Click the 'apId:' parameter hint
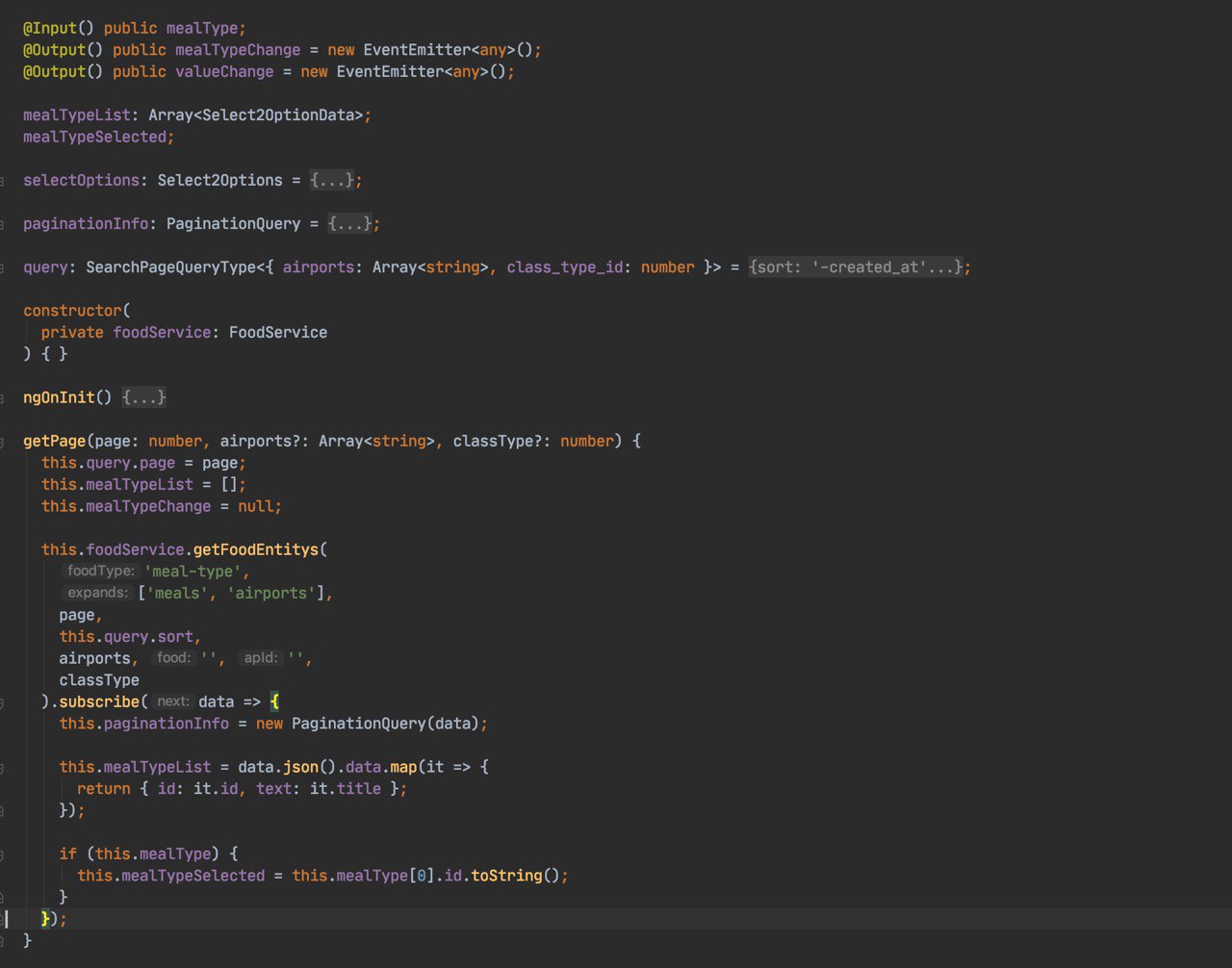 click(x=261, y=658)
